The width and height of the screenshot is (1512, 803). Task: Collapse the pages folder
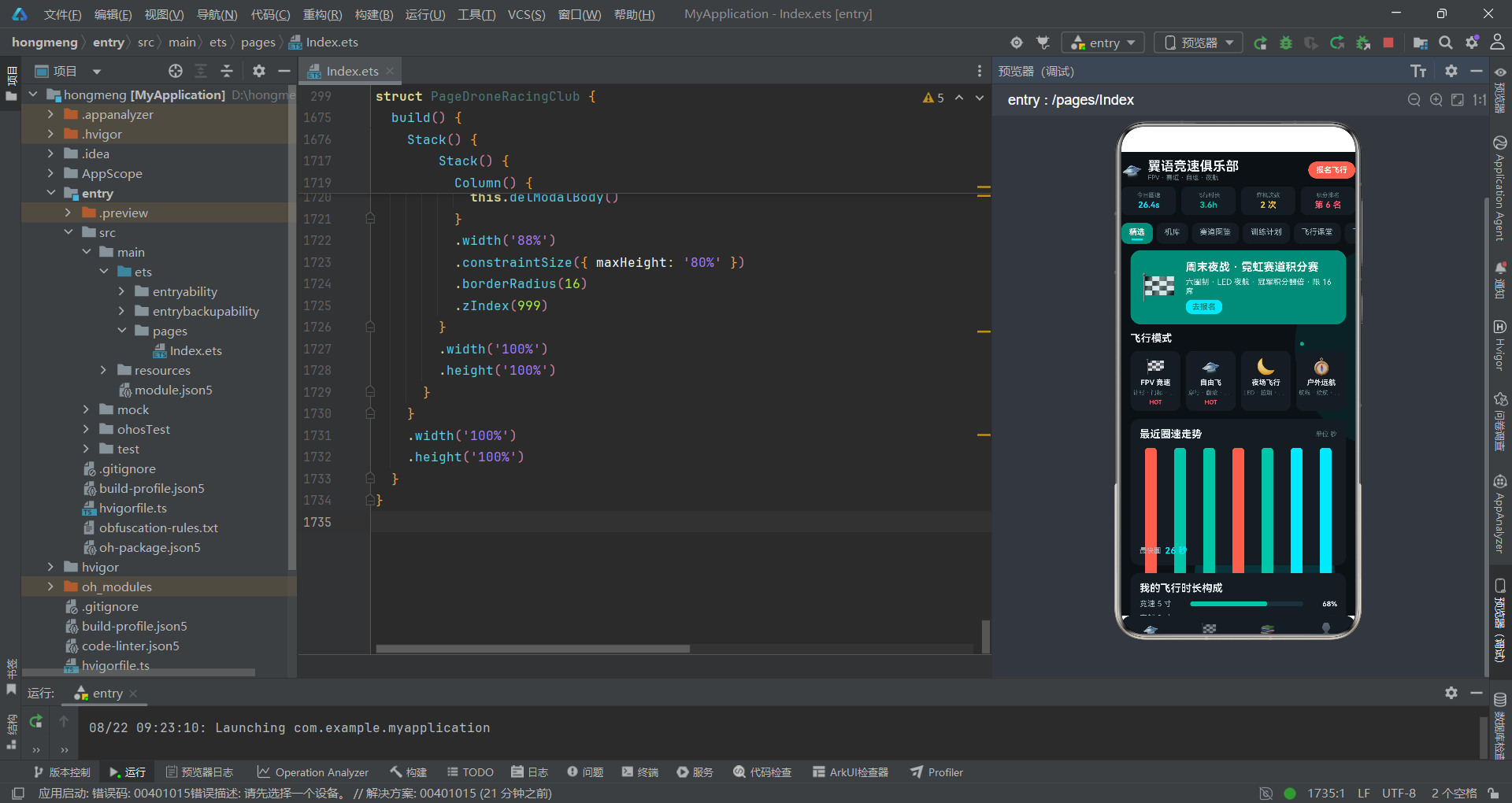(121, 331)
